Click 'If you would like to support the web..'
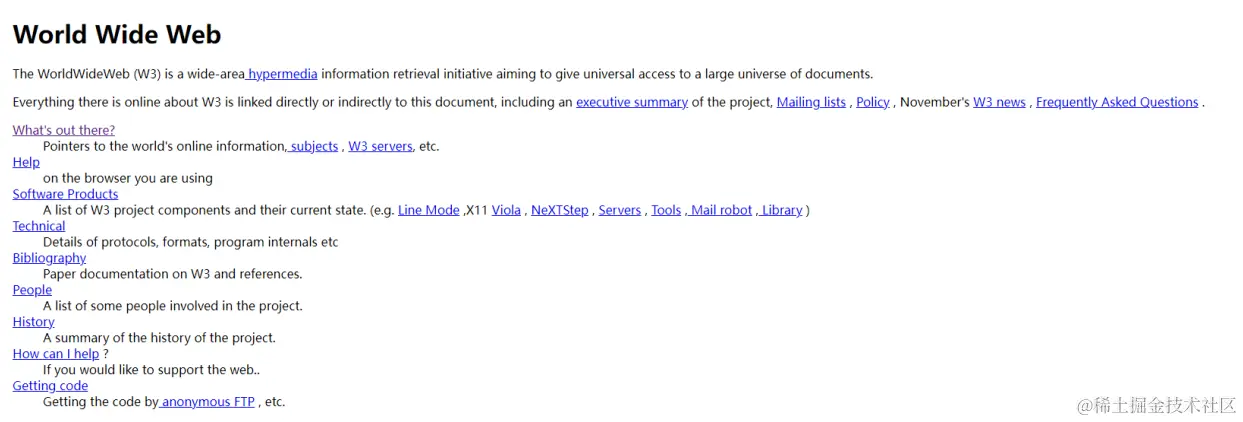This screenshot has height=422, width=1243. [151, 370]
